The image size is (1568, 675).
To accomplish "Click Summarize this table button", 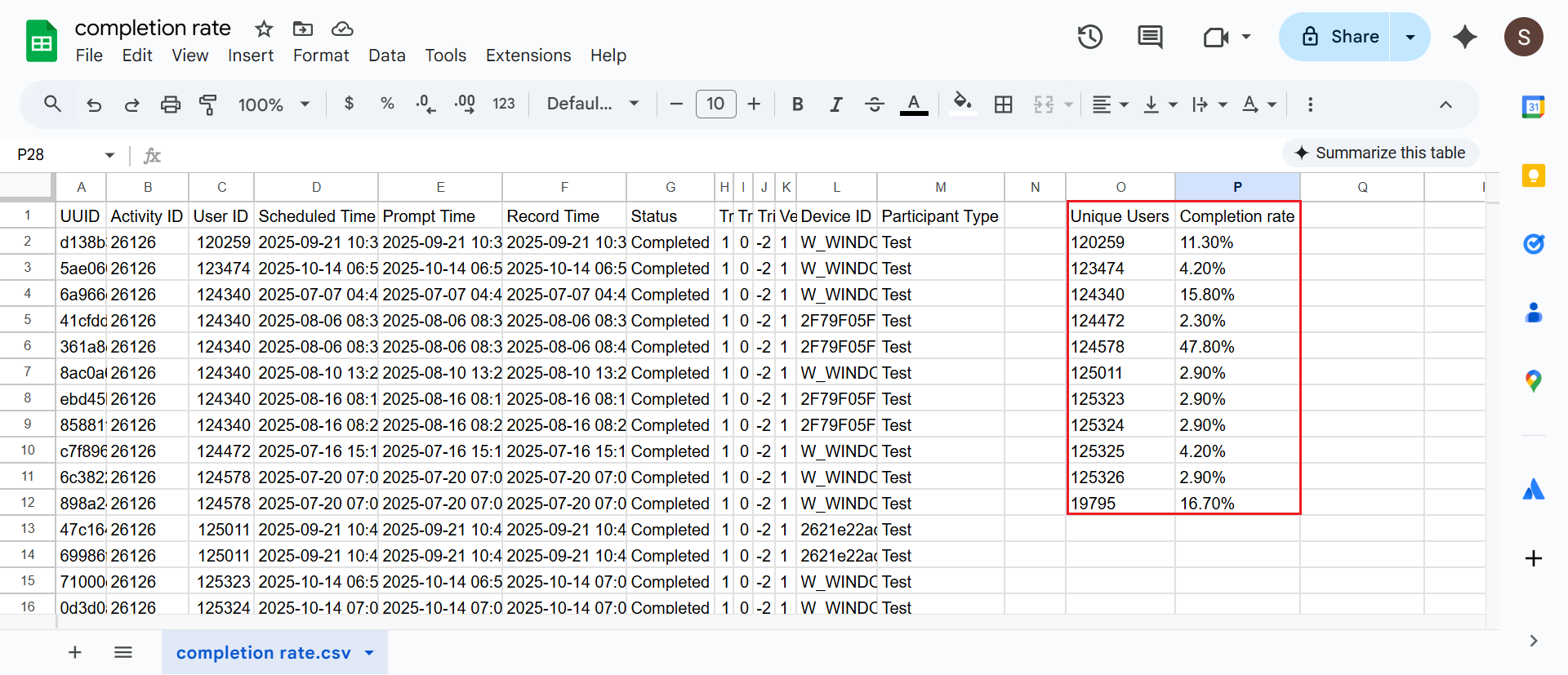I will [x=1380, y=153].
